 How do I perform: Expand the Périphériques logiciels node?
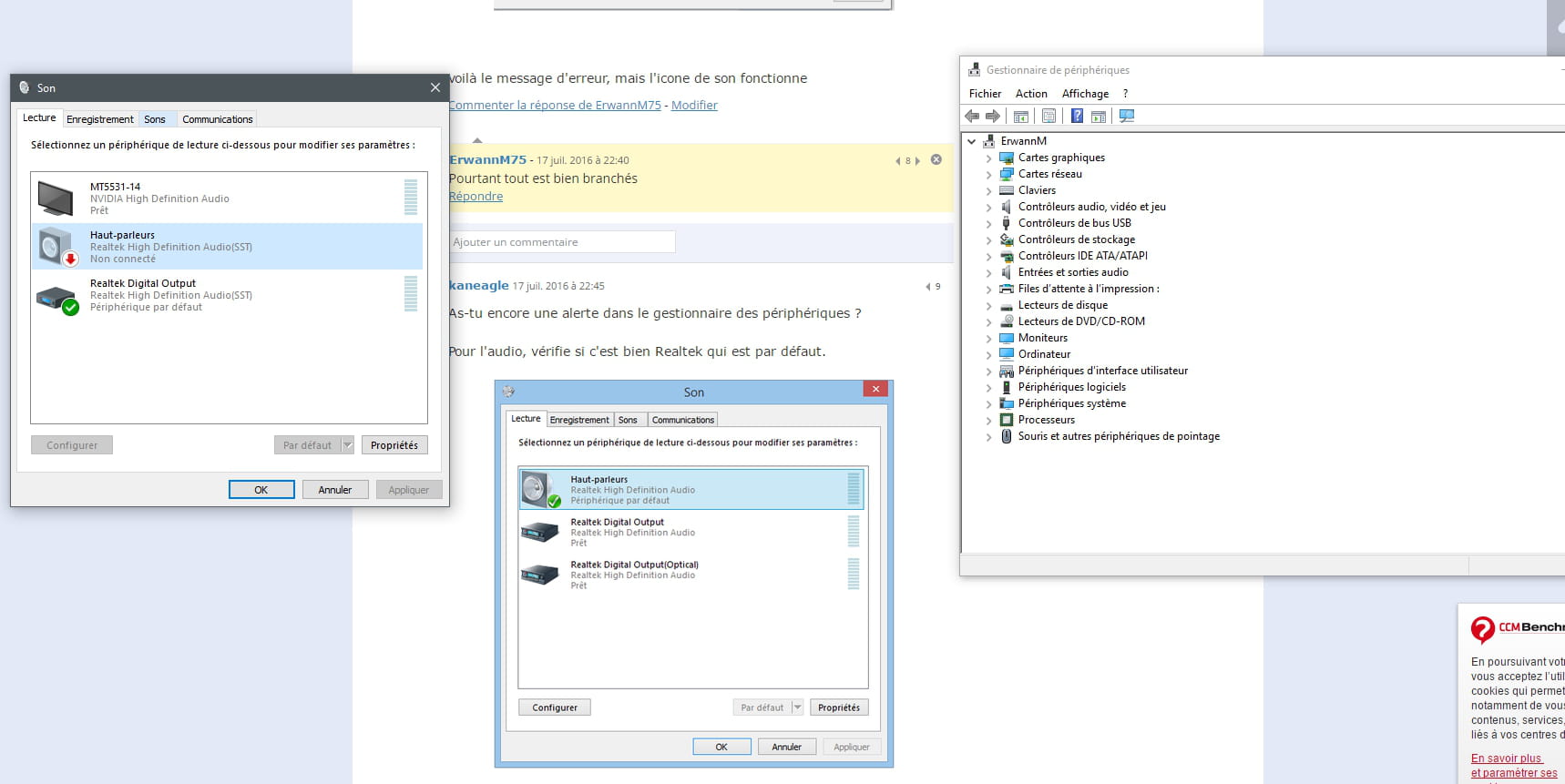coord(989,387)
